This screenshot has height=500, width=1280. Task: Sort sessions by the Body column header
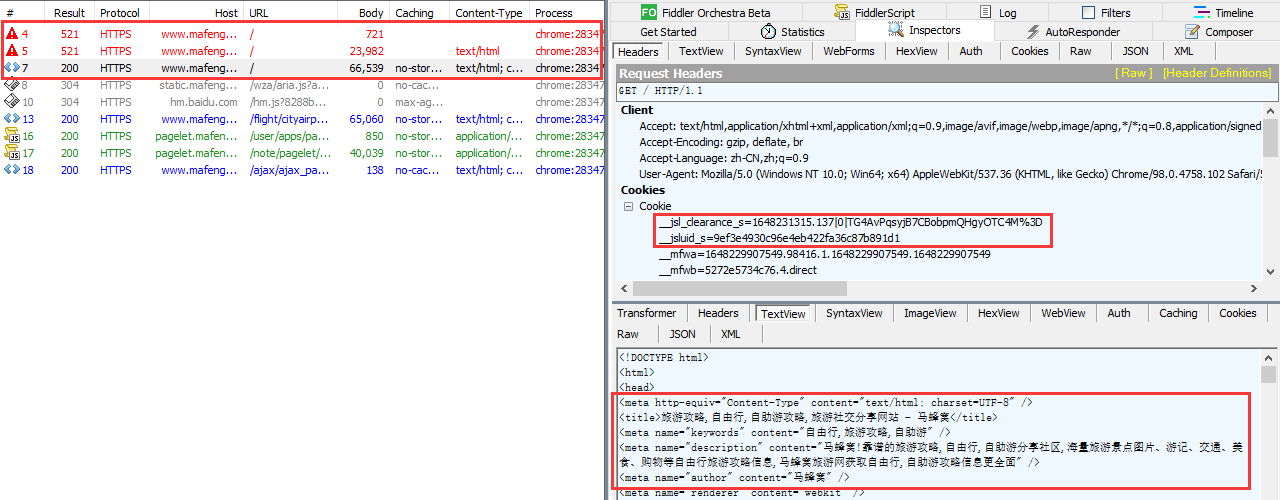click(370, 13)
